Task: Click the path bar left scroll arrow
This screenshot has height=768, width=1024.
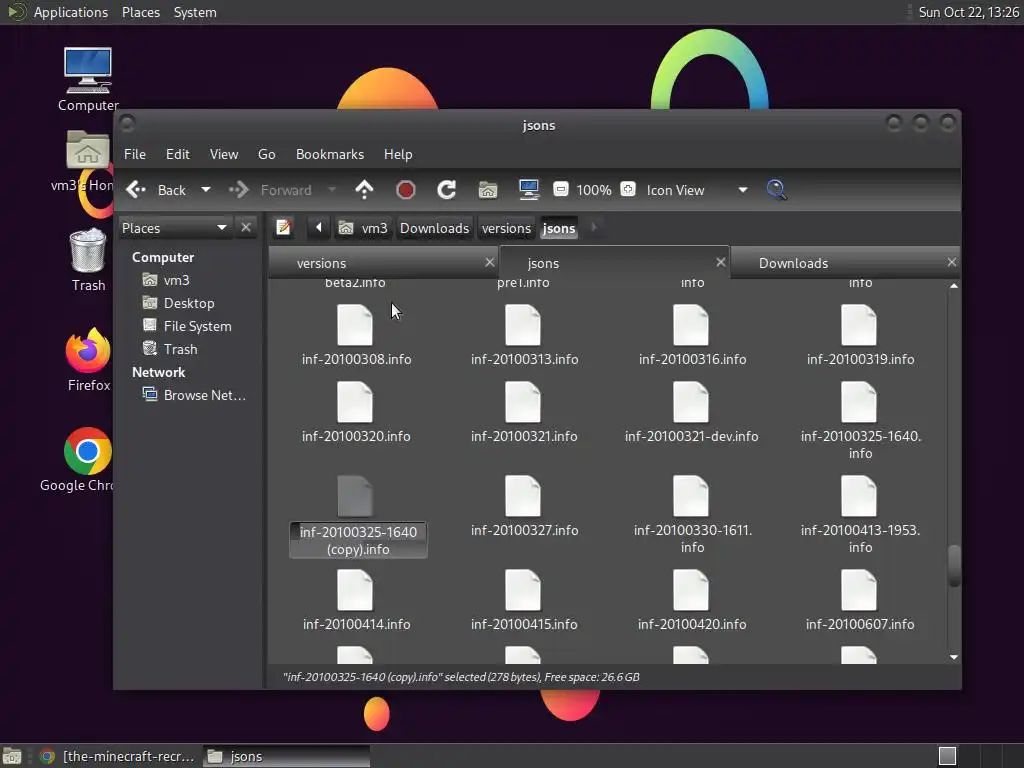Action: [319, 227]
